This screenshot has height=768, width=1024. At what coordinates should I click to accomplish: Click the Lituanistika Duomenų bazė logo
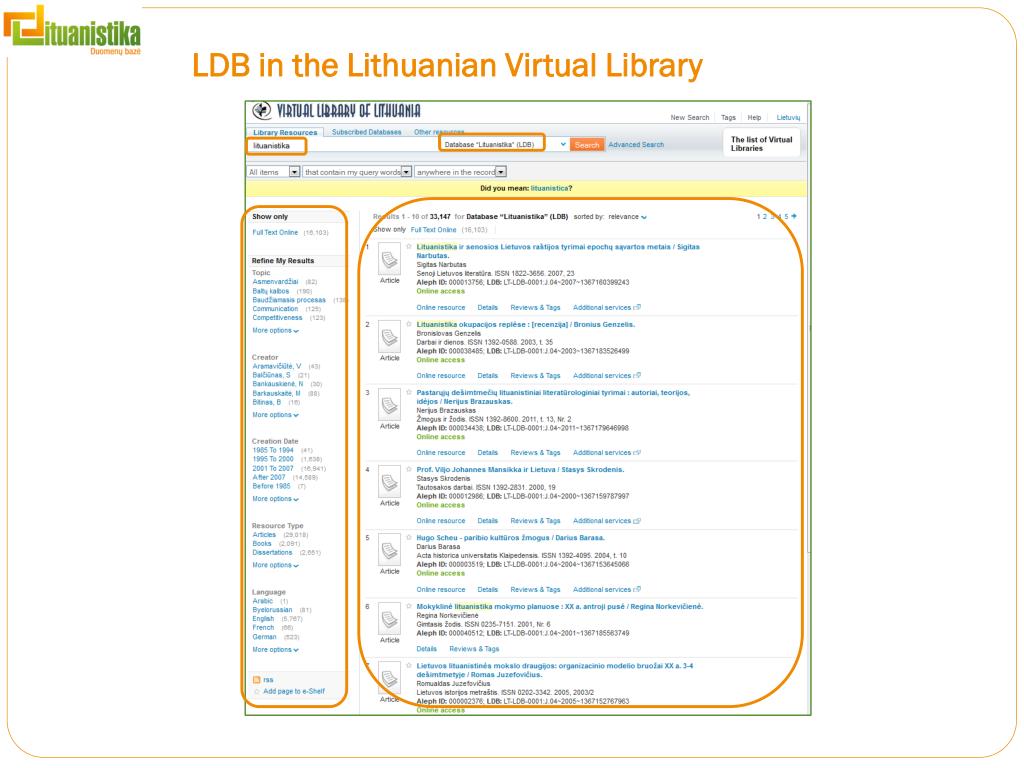click(x=72, y=30)
